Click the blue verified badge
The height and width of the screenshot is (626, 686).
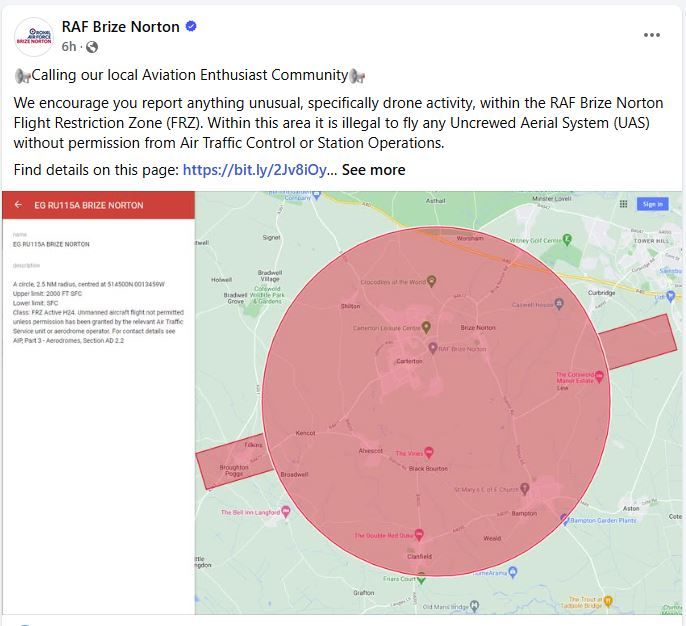tap(191, 27)
